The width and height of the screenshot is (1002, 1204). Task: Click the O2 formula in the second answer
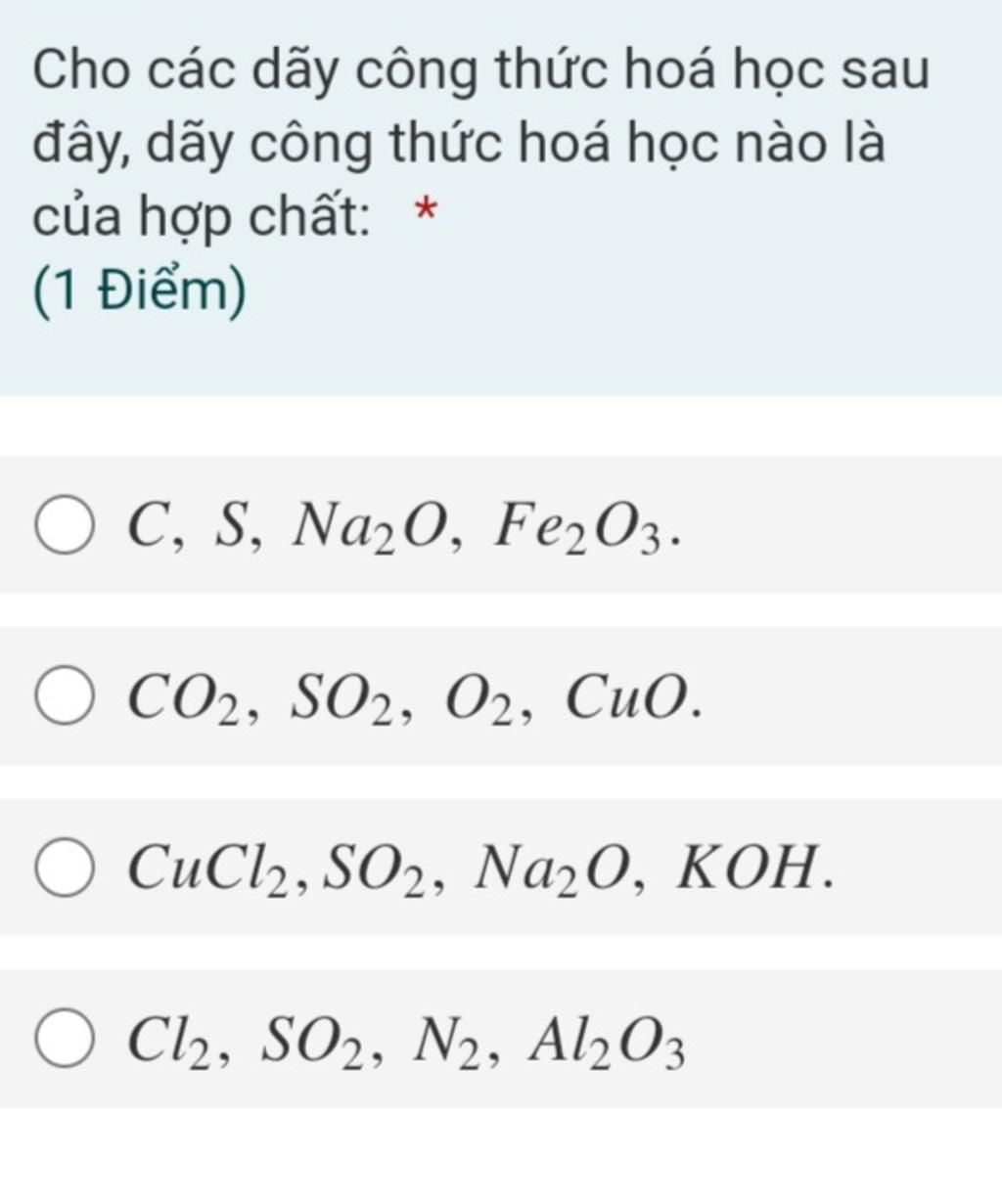[480, 699]
